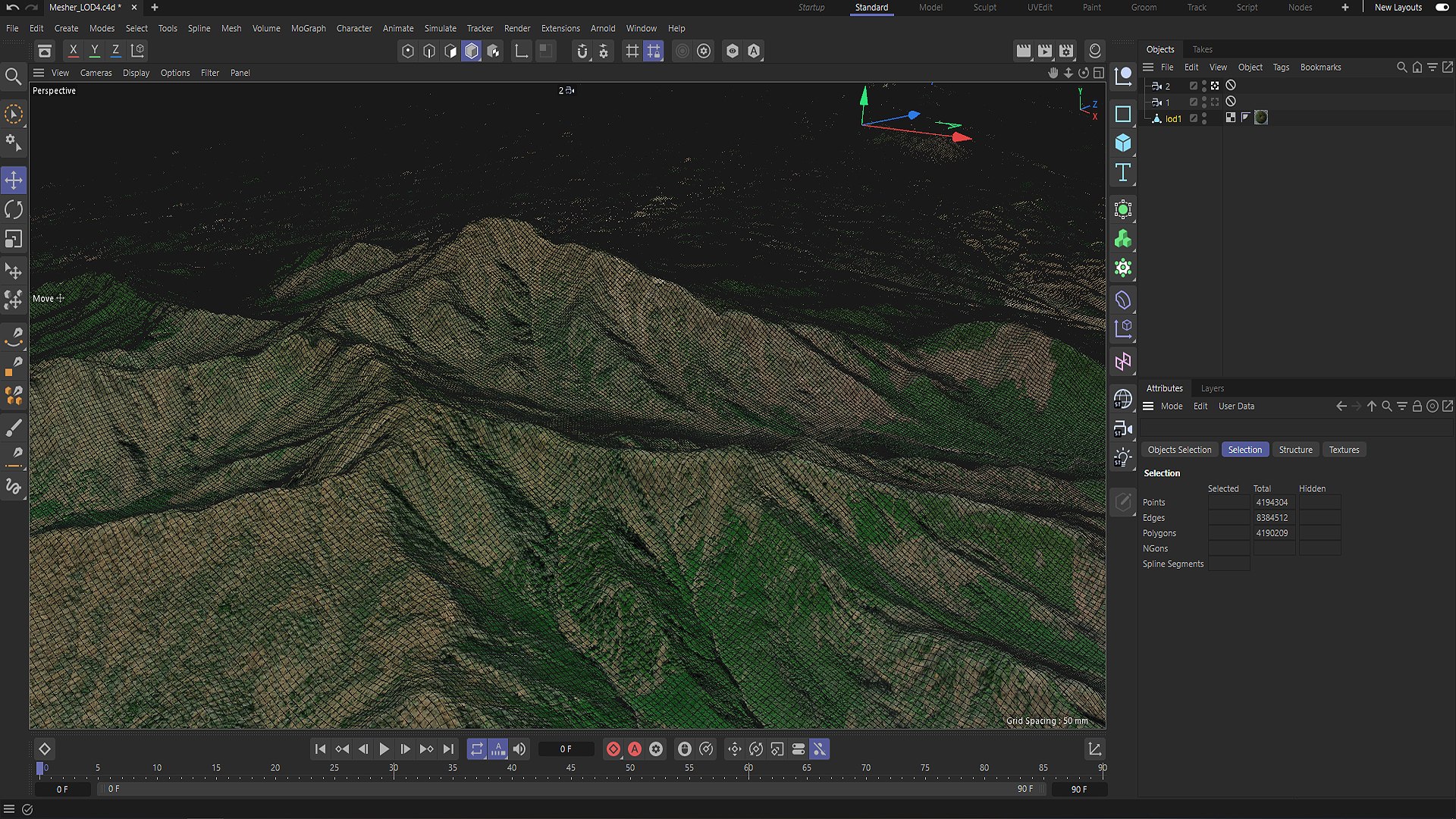Switch to the Layers tab
1456x819 pixels.
(1212, 388)
